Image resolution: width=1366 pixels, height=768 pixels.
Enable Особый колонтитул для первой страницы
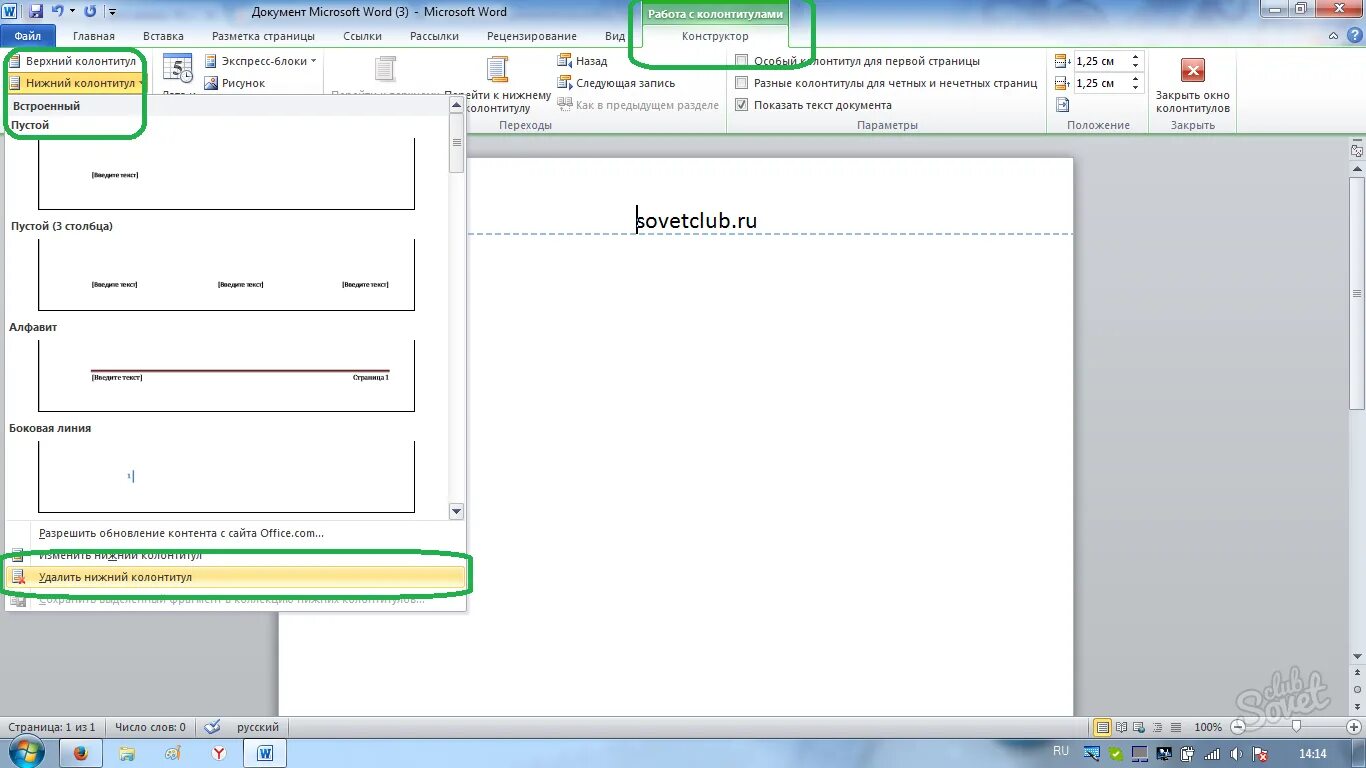[741, 61]
